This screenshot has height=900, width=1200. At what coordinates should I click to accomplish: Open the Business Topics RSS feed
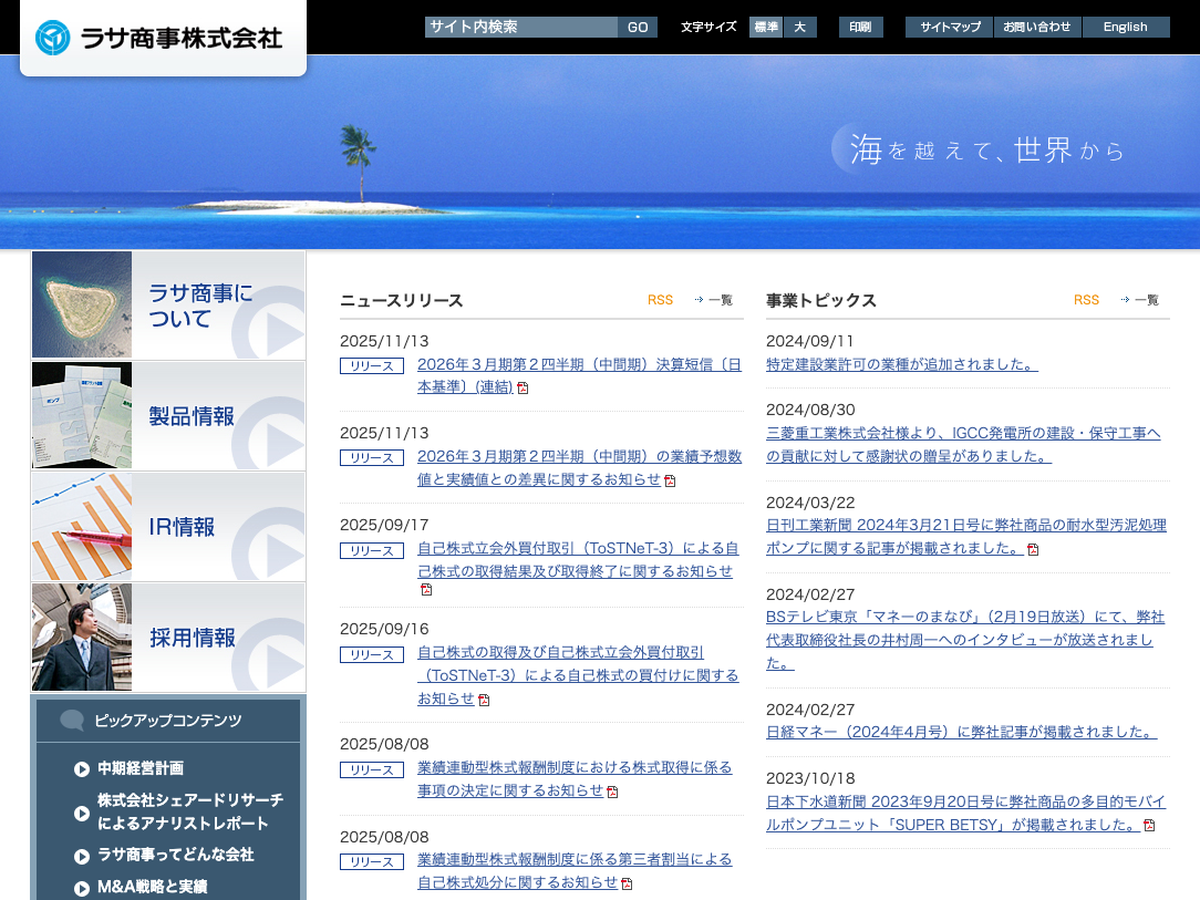tap(1086, 300)
